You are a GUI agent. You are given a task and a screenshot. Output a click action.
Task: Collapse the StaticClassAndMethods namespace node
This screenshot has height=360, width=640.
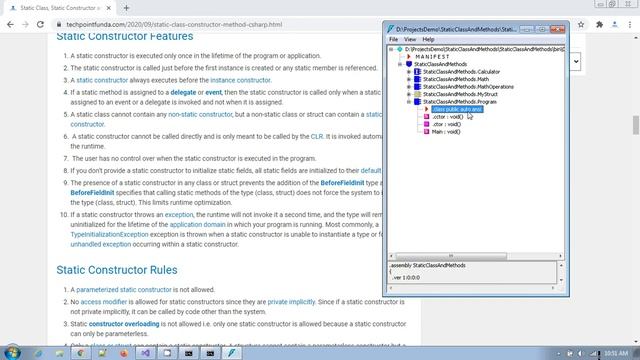pyautogui.click(x=400, y=64)
